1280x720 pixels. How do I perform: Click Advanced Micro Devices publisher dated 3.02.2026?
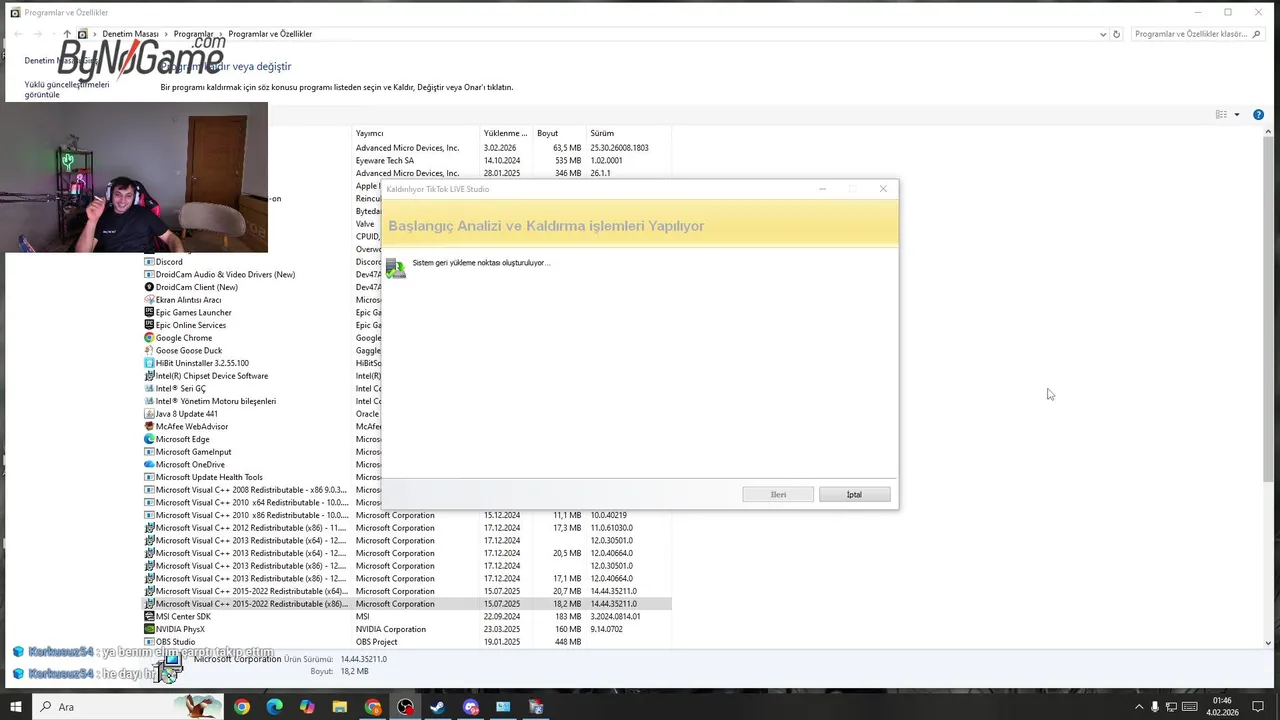(x=407, y=148)
